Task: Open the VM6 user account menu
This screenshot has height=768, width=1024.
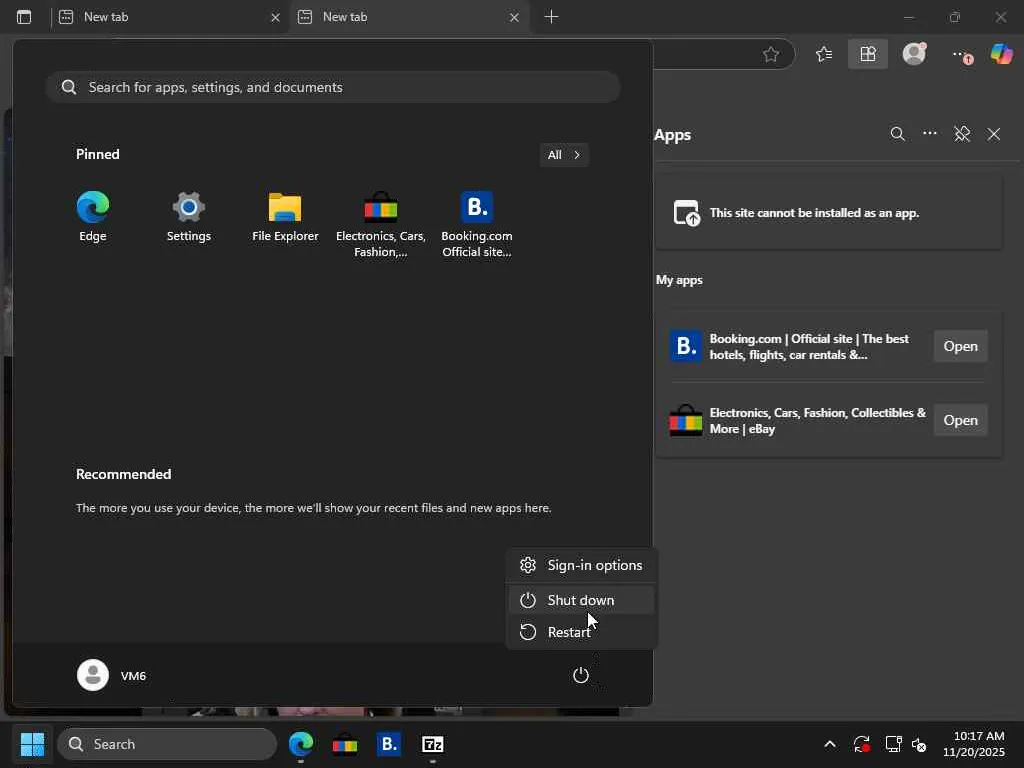Action: click(x=112, y=675)
